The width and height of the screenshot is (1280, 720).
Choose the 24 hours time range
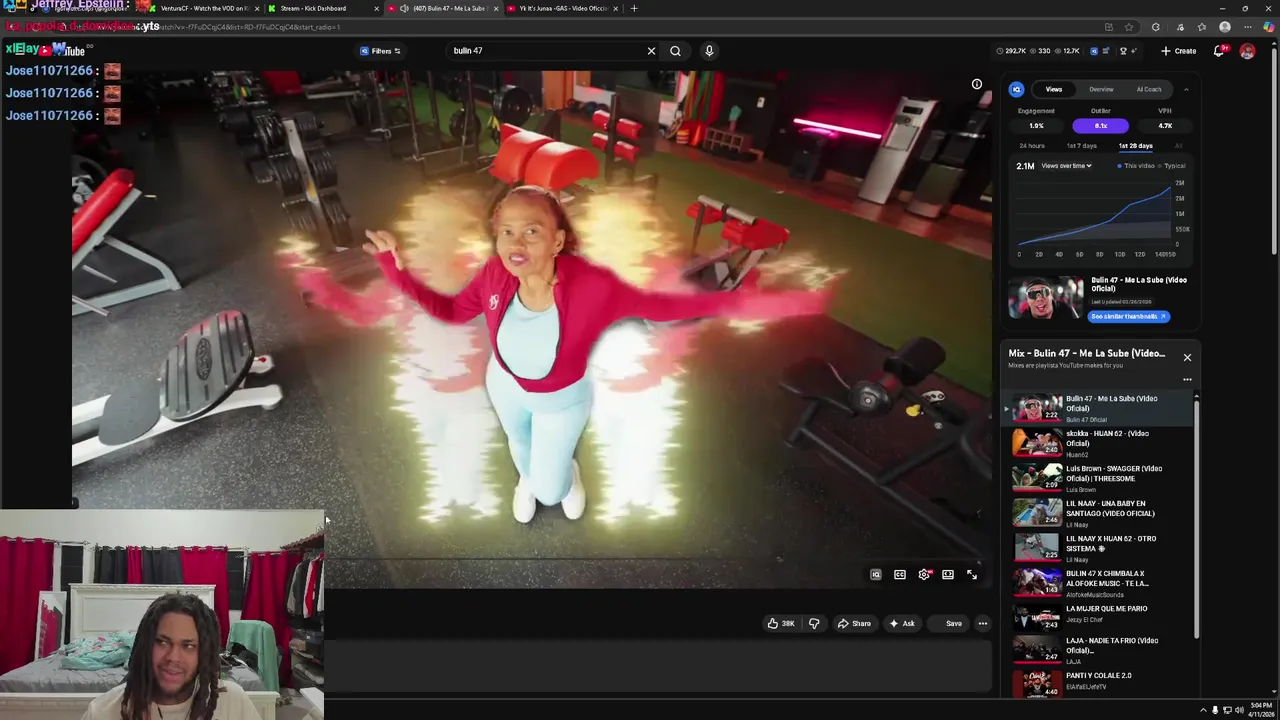(x=1032, y=146)
